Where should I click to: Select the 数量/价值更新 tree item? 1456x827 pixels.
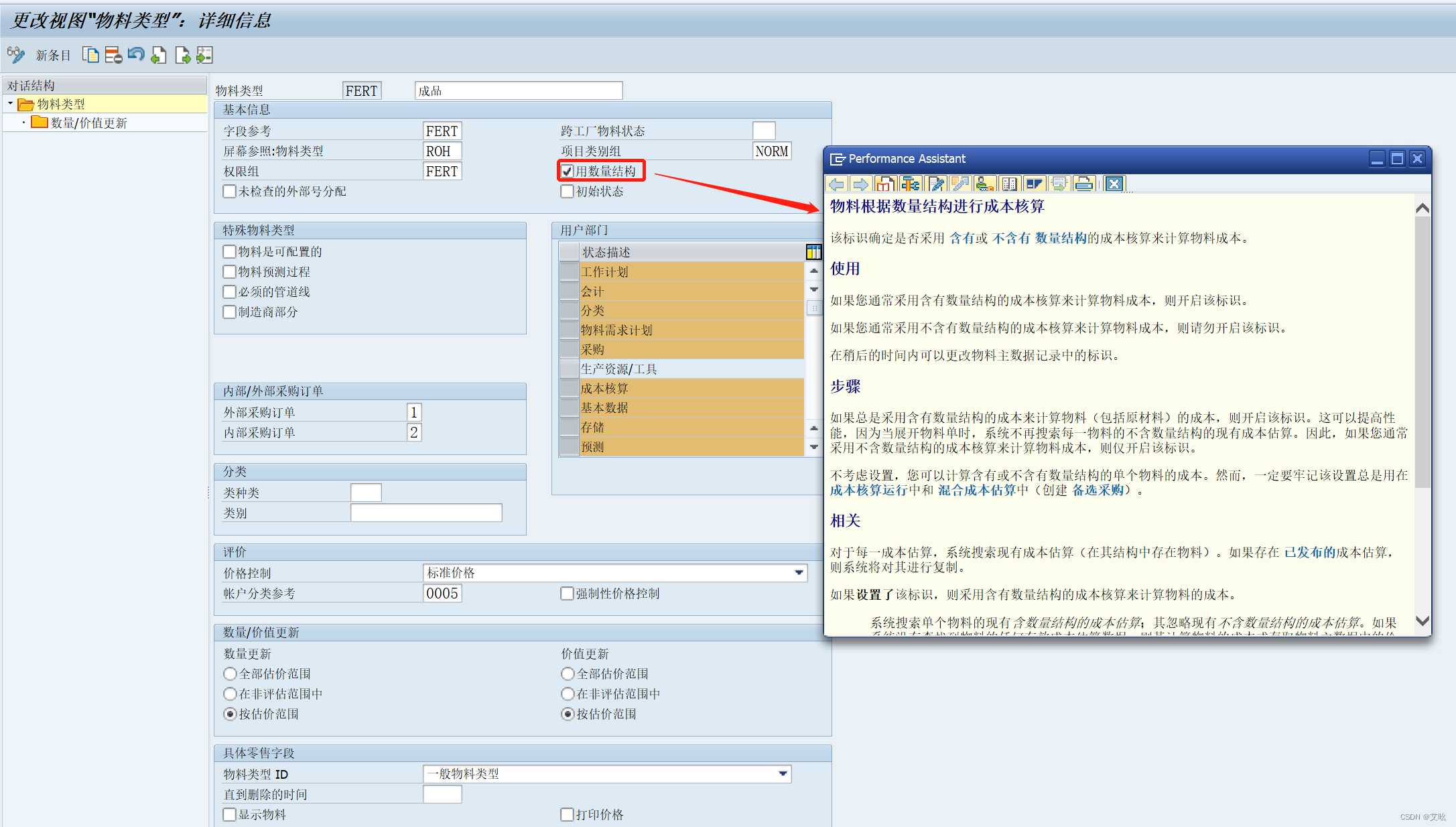(88, 123)
